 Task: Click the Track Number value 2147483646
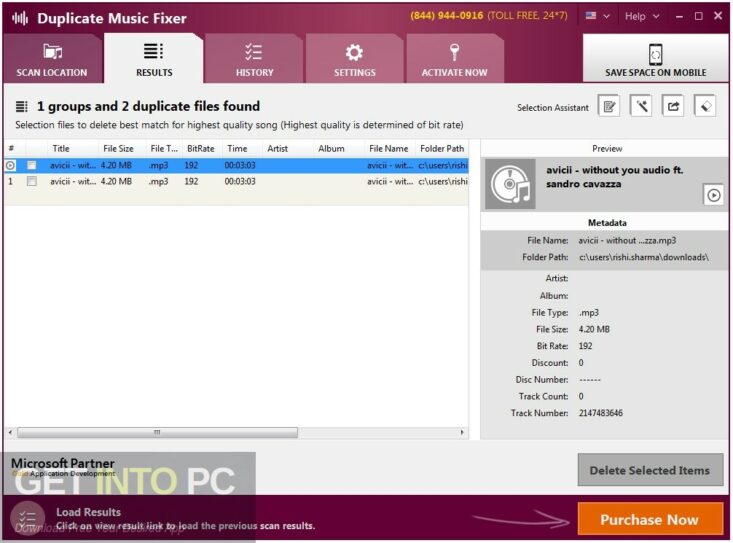coord(601,413)
